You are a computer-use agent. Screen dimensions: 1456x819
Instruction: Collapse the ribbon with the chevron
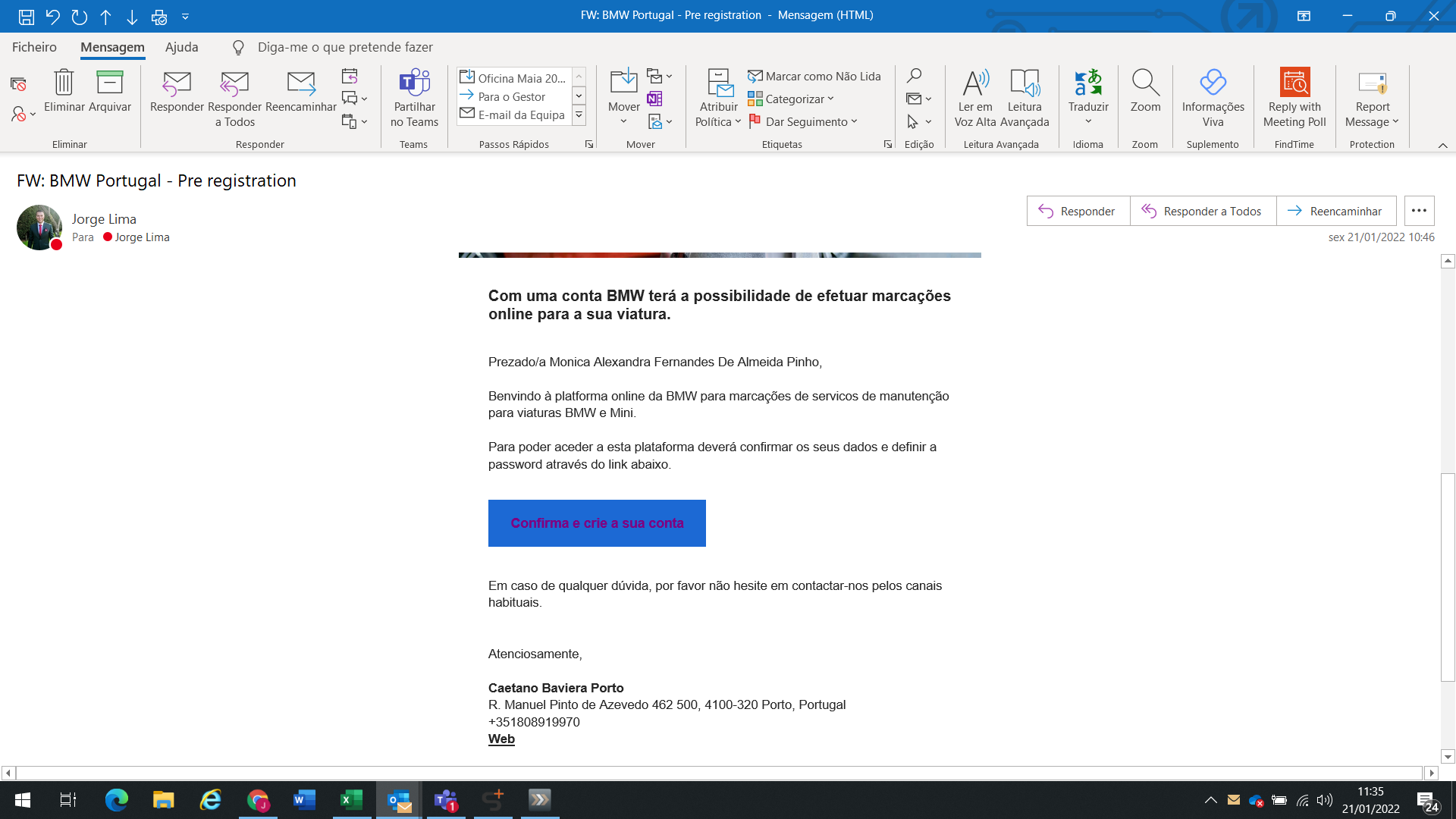1442,145
